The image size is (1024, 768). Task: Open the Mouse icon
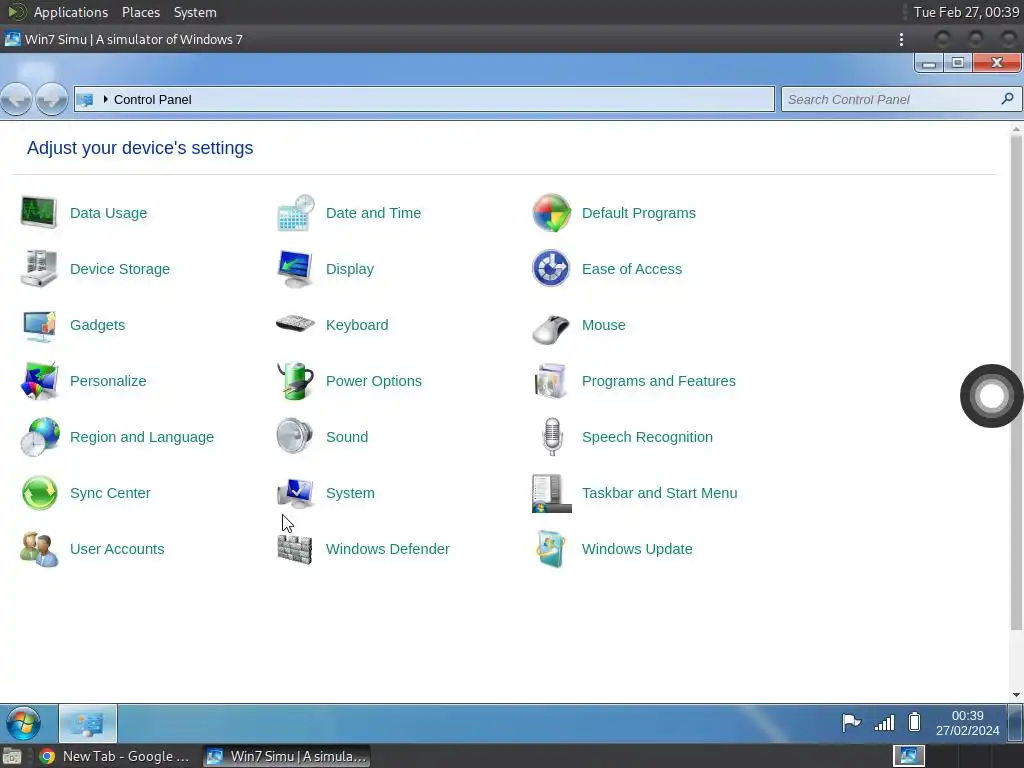[x=551, y=328]
